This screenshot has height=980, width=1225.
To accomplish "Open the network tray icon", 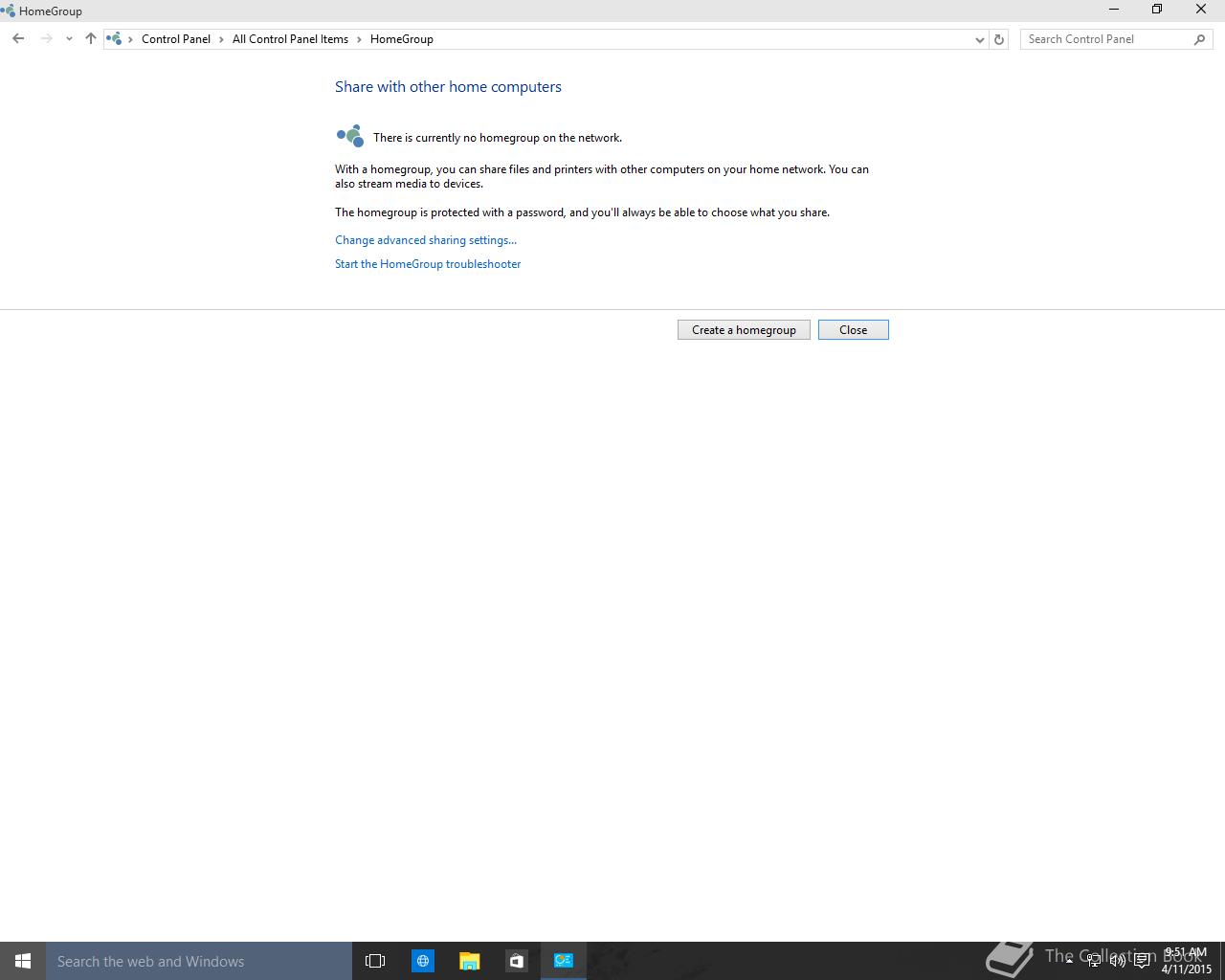I will 1093,961.
